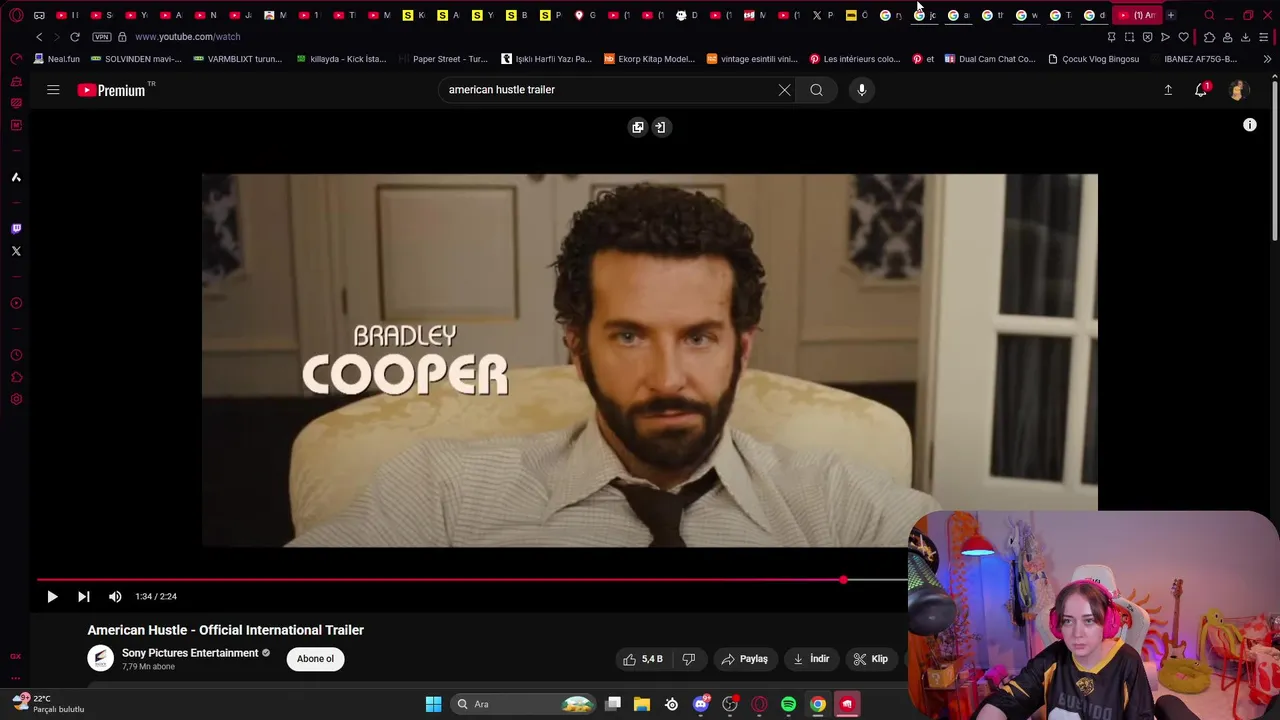Open Twitch in Opera sidebar
Image resolution: width=1280 pixels, height=720 pixels.
coord(16,229)
